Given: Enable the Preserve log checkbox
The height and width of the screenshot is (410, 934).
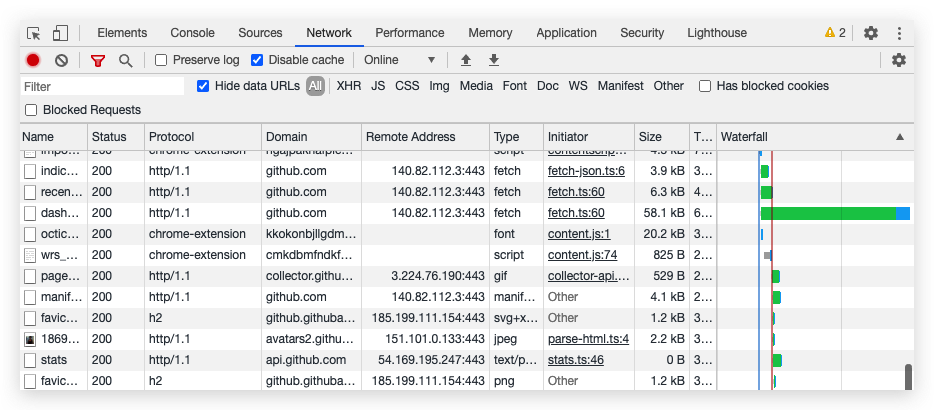Looking at the screenshot, I should [x=161, y=60].
